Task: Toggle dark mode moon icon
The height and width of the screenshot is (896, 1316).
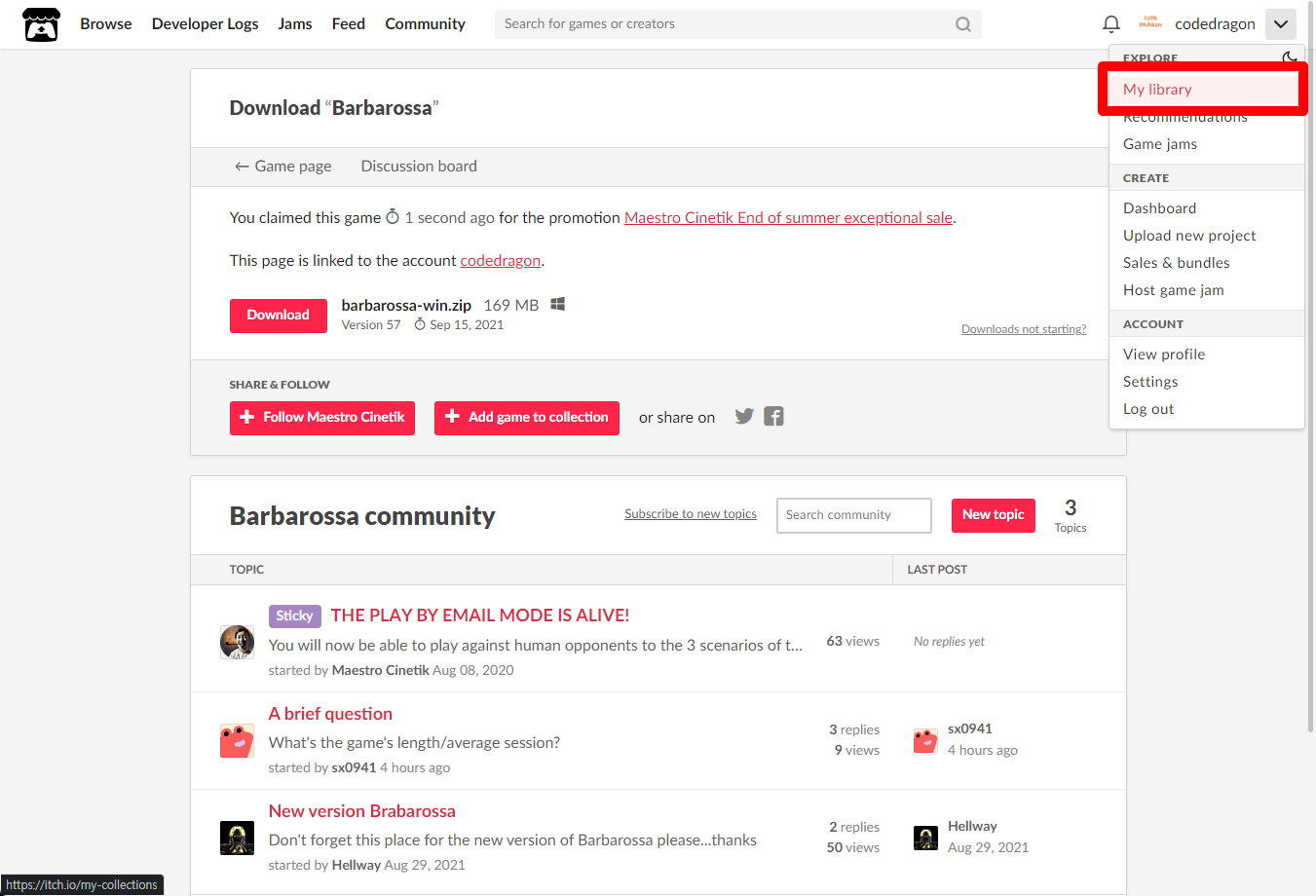Action: tap(1290, 57)
